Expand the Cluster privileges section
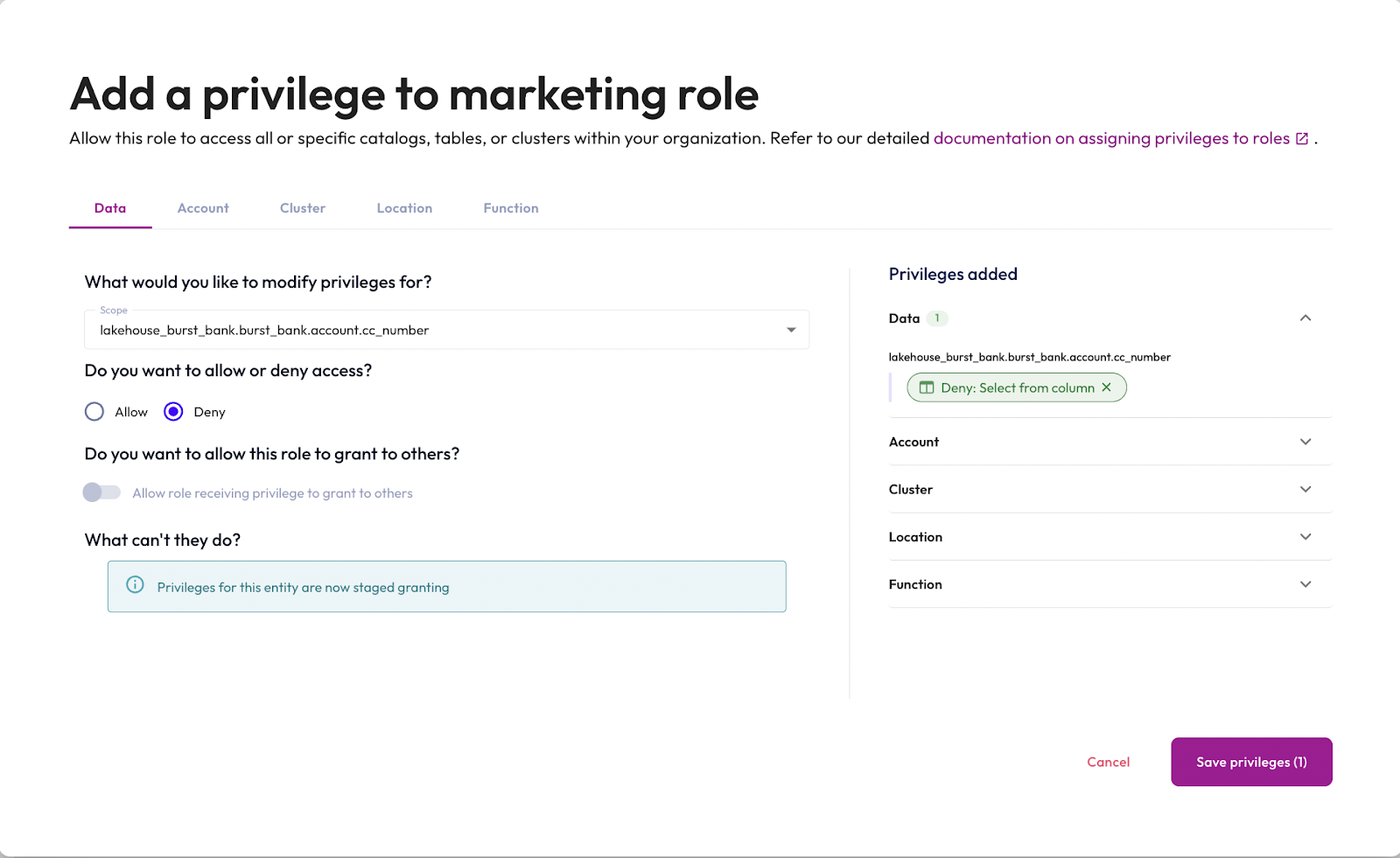Image resolution: width=1400 pixels, height=858 pixels. (1305, 489)
